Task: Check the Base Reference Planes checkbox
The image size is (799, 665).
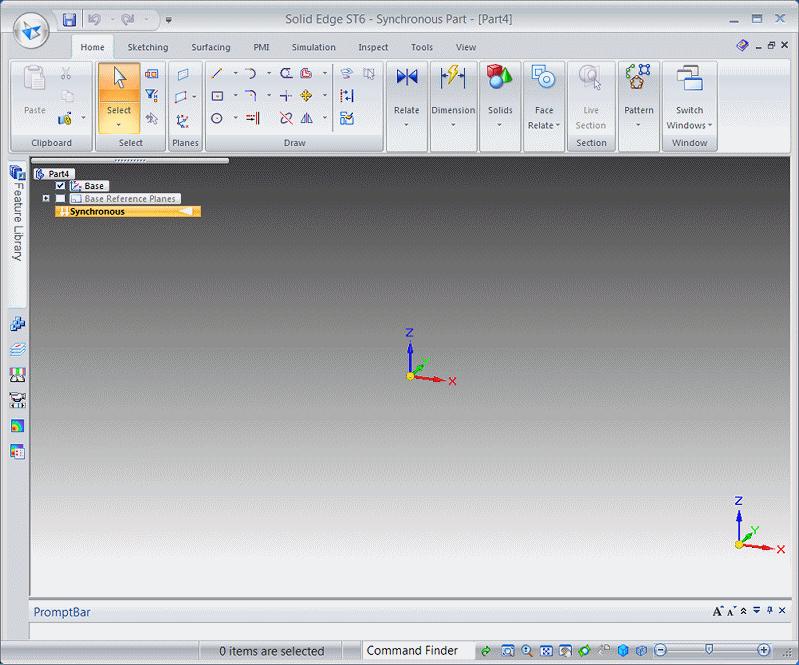Action: pos(60,198)
